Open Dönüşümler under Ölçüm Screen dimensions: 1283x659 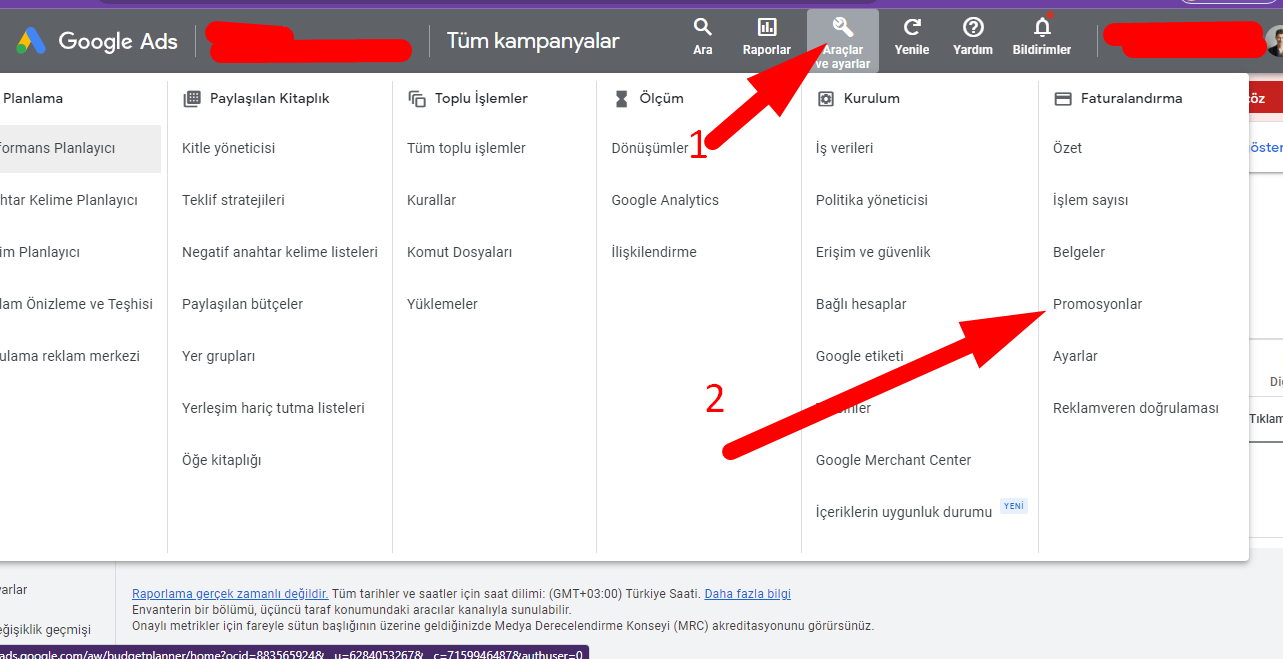point(650,148)
